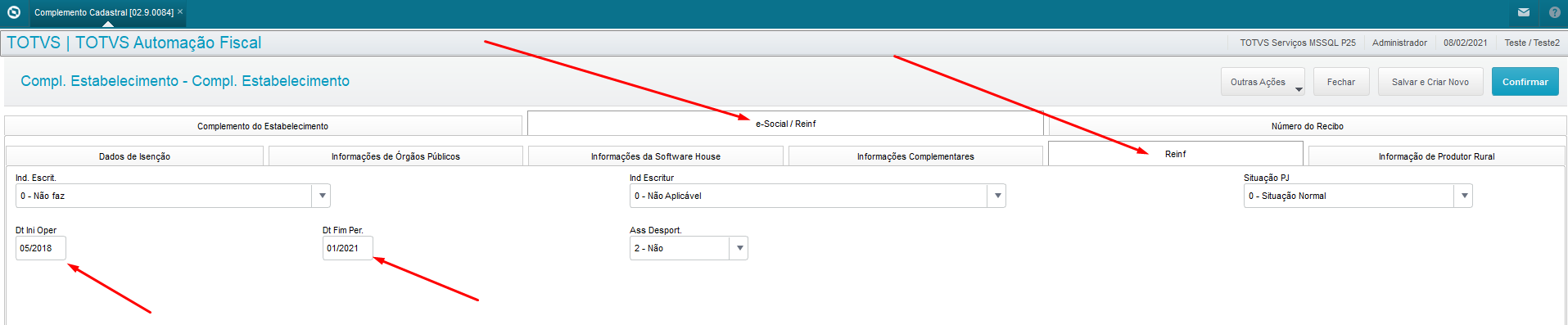Open the Ass Desport. combo box
1568x325 pixels.
689,248
